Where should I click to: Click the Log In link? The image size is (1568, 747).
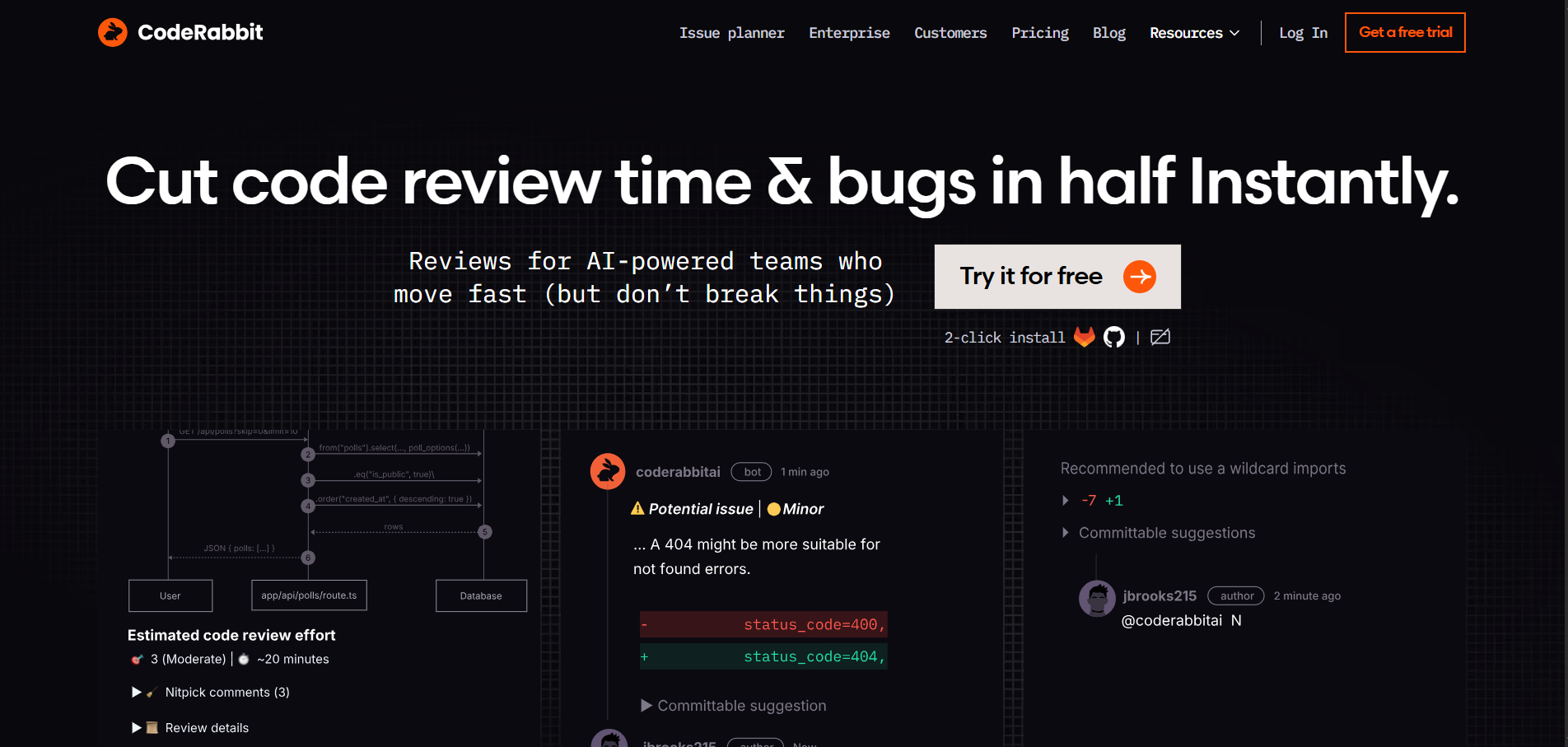[x=1304, y=33]
